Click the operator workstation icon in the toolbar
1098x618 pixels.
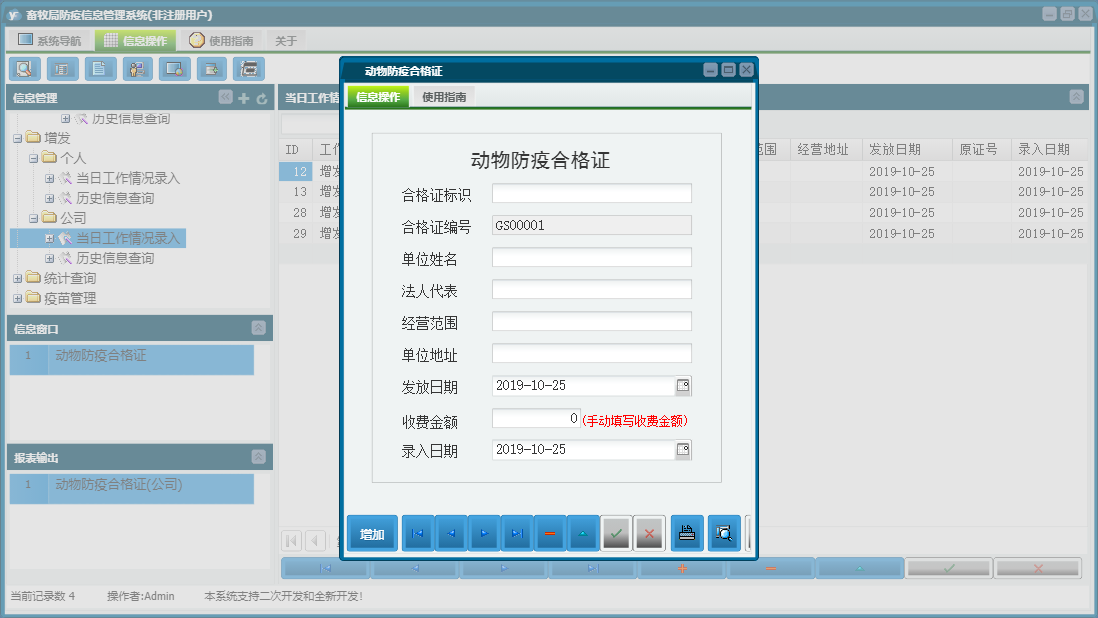[x=136, y=68]
